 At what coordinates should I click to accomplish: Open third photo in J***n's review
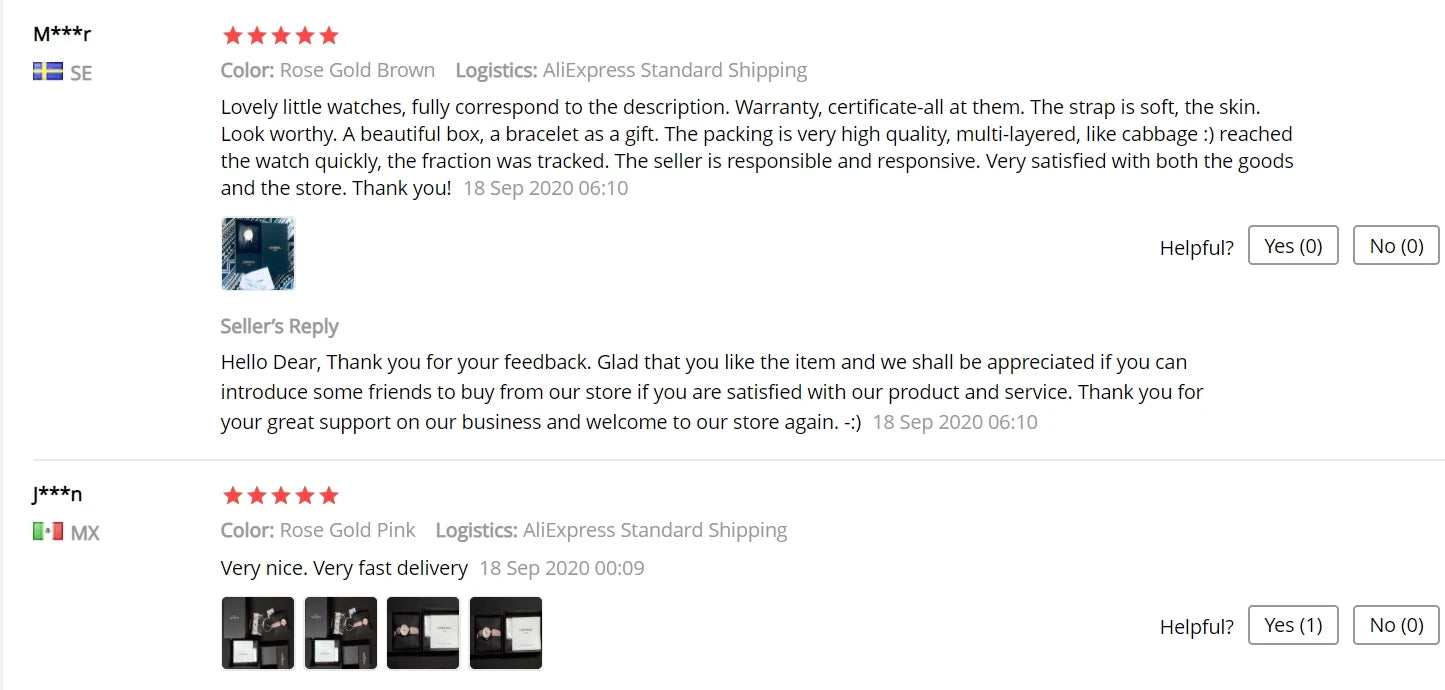423,633
